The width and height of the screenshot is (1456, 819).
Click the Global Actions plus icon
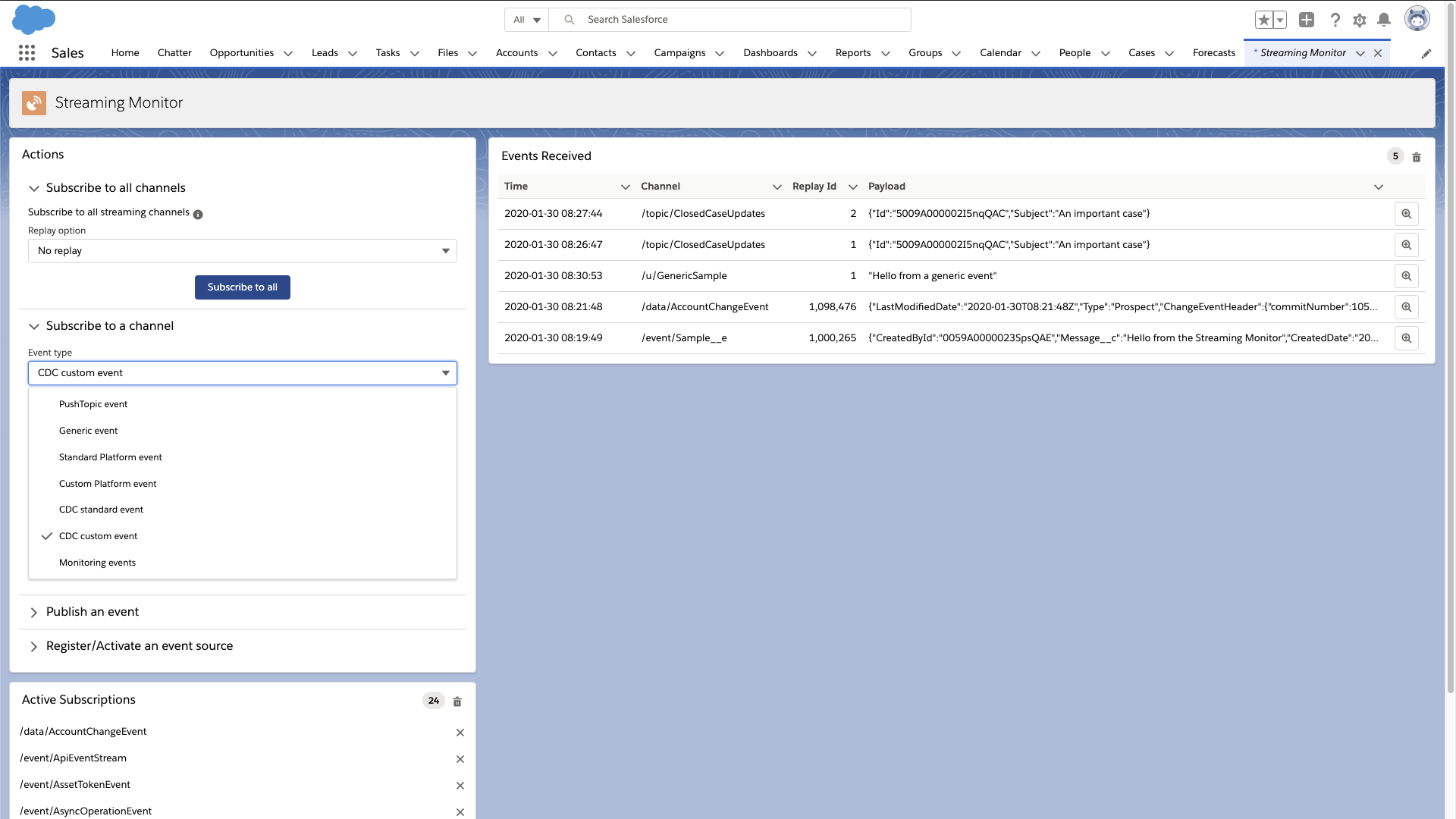pos(1307,20)
